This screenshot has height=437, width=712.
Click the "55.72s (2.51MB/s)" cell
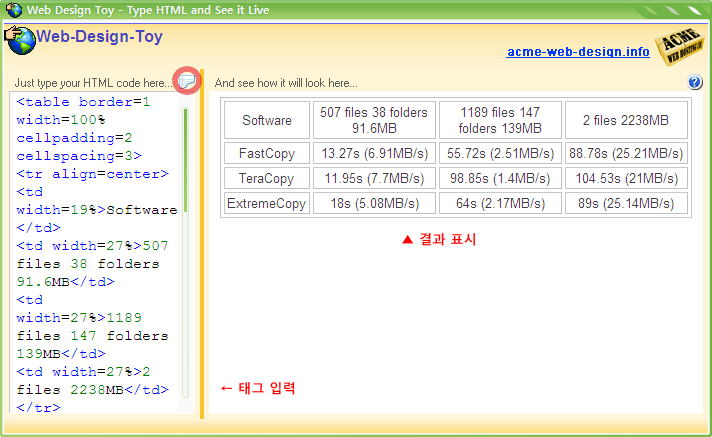point(500,153)
